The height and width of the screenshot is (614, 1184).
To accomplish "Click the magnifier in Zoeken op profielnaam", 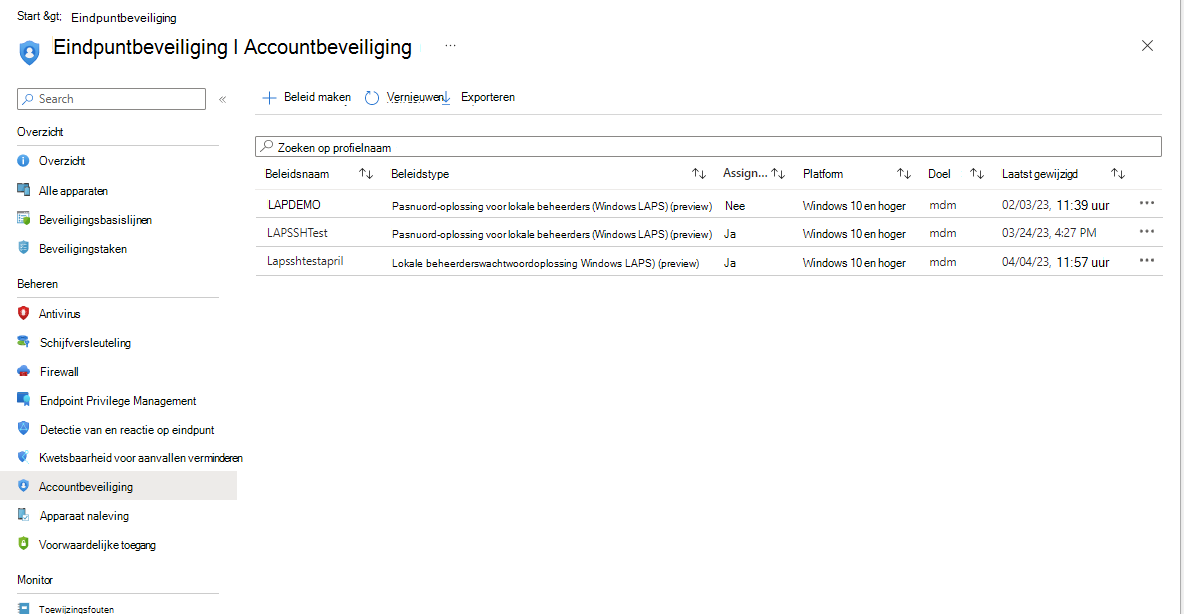I will coord(267,147).
